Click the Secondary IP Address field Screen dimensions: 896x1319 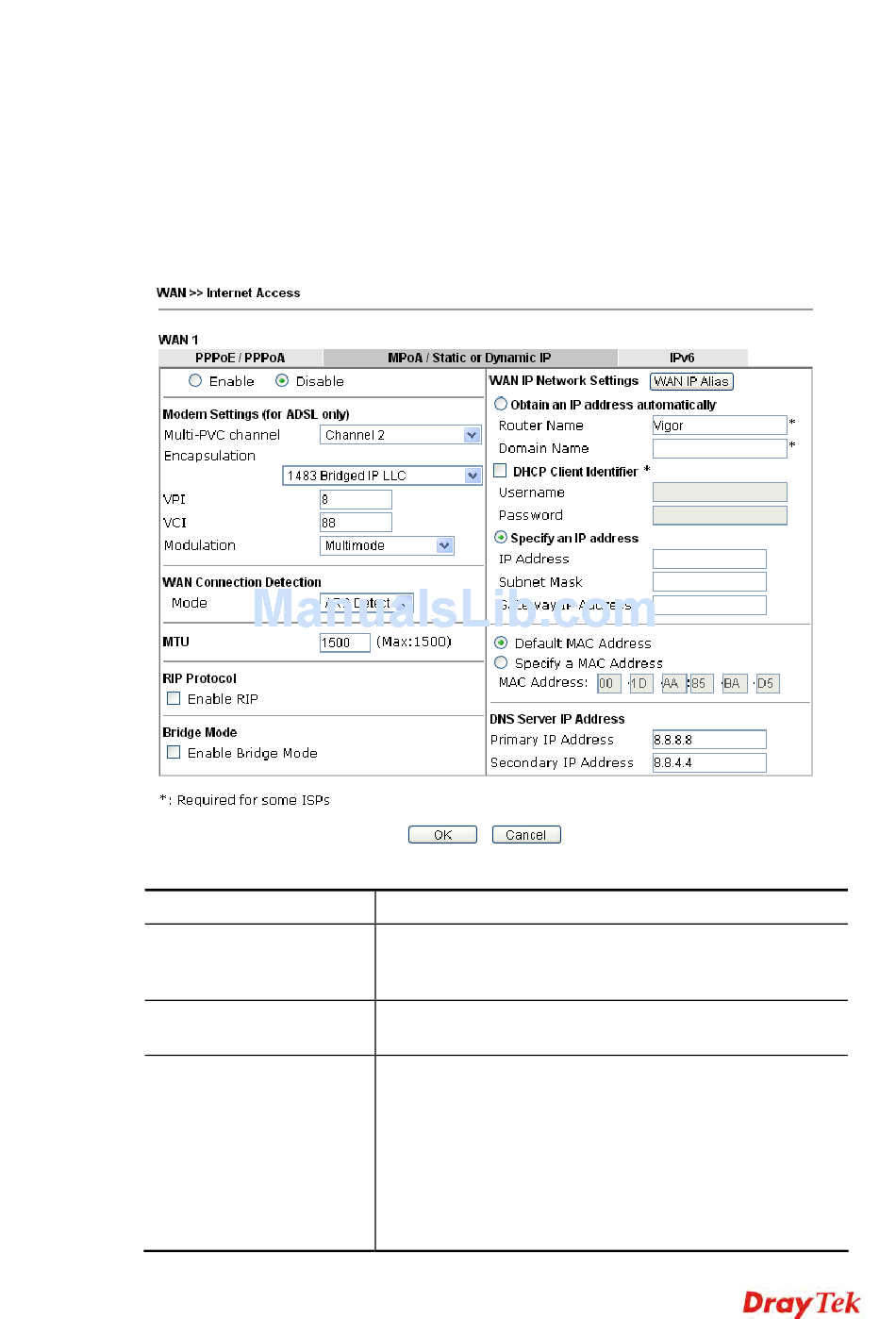pyautogui.click(x=709, y=762)
